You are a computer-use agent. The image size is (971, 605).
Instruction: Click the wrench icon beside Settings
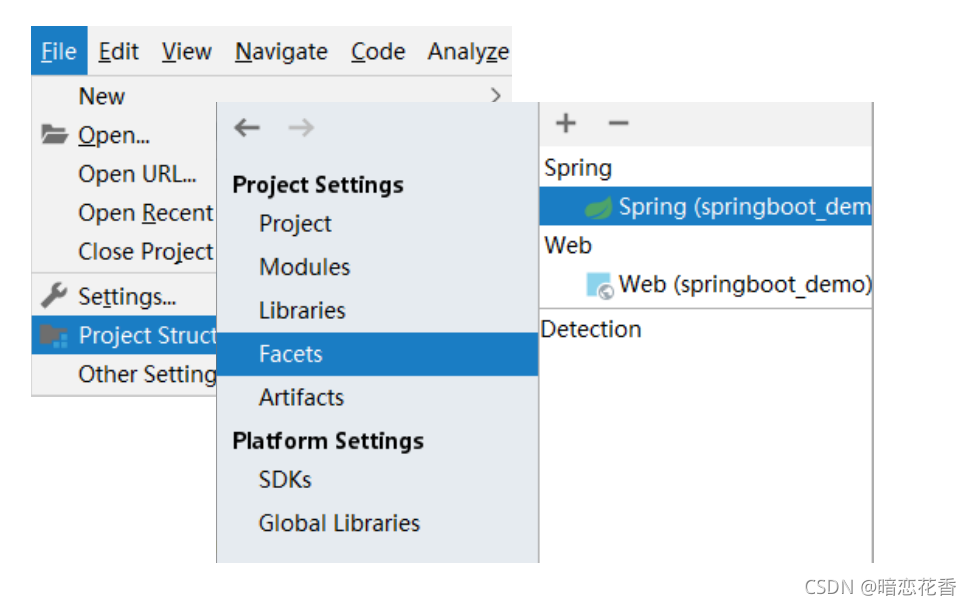[54, 296]
